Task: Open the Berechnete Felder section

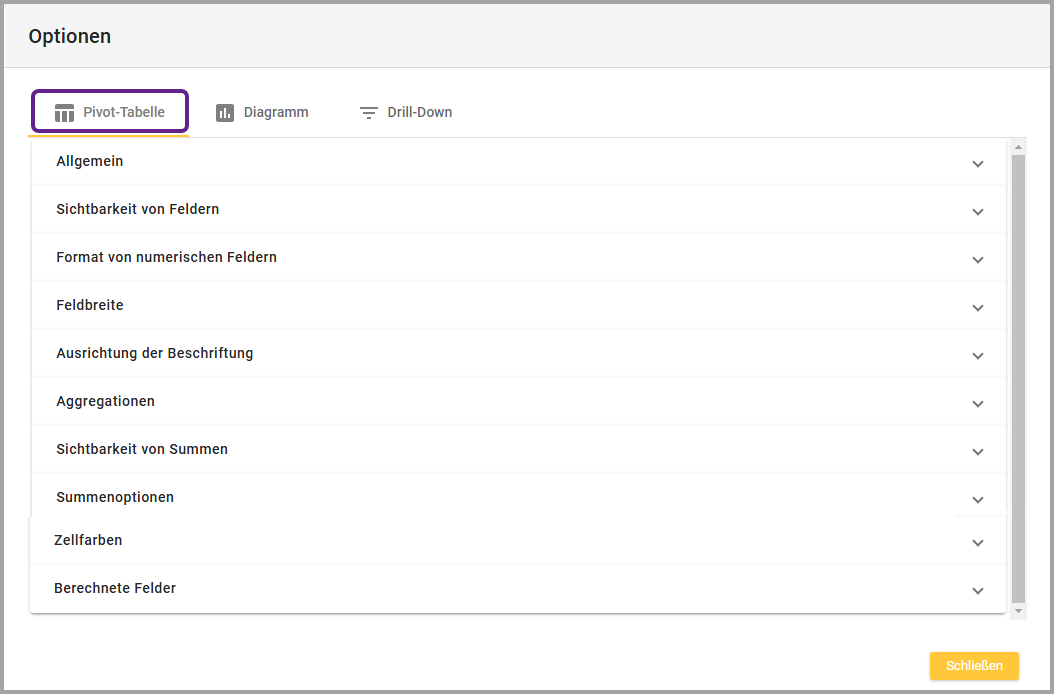Action: pyautogui.click(x=115, y=589)
